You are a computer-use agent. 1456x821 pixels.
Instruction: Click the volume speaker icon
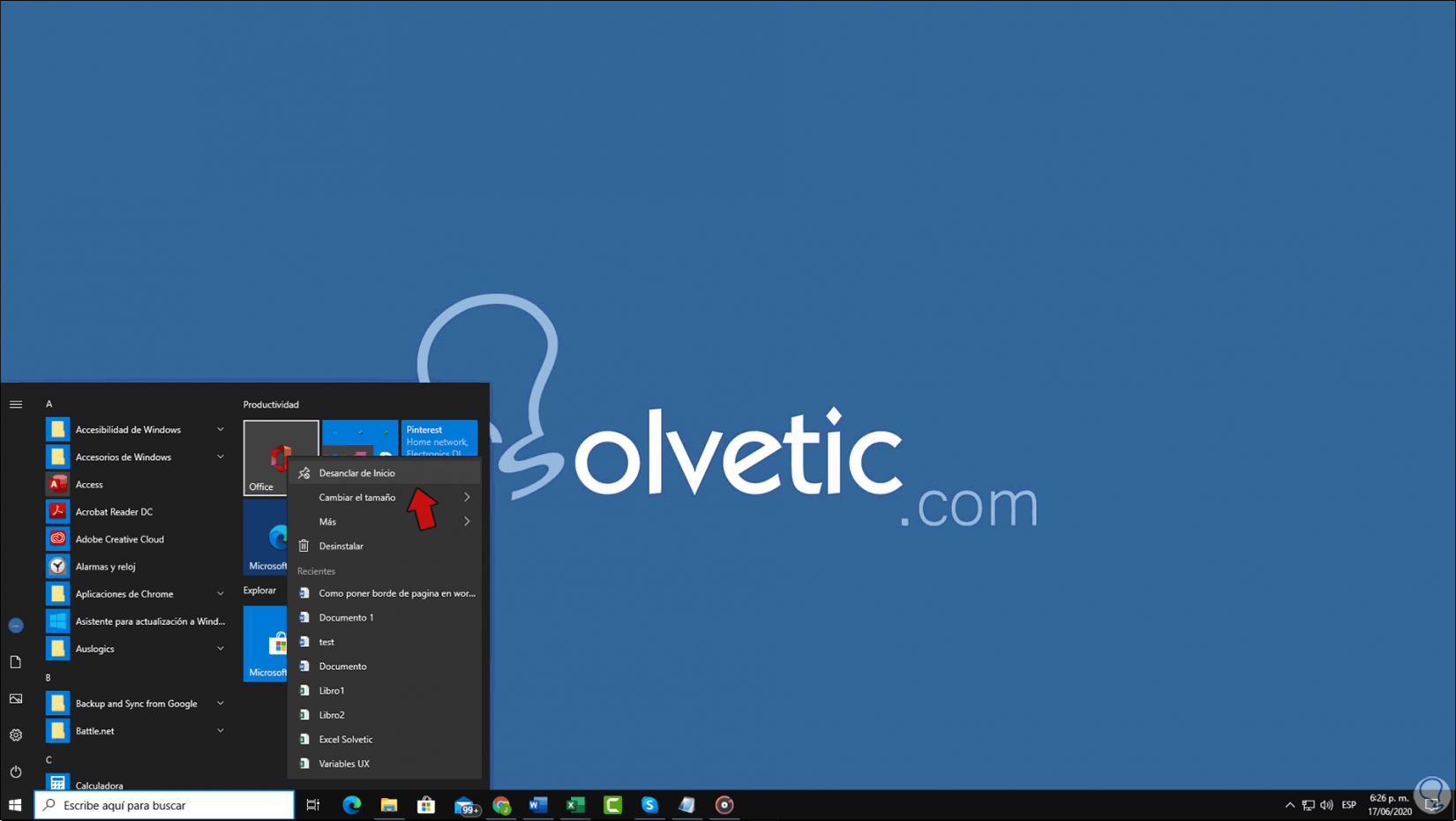pos(1326,805)
